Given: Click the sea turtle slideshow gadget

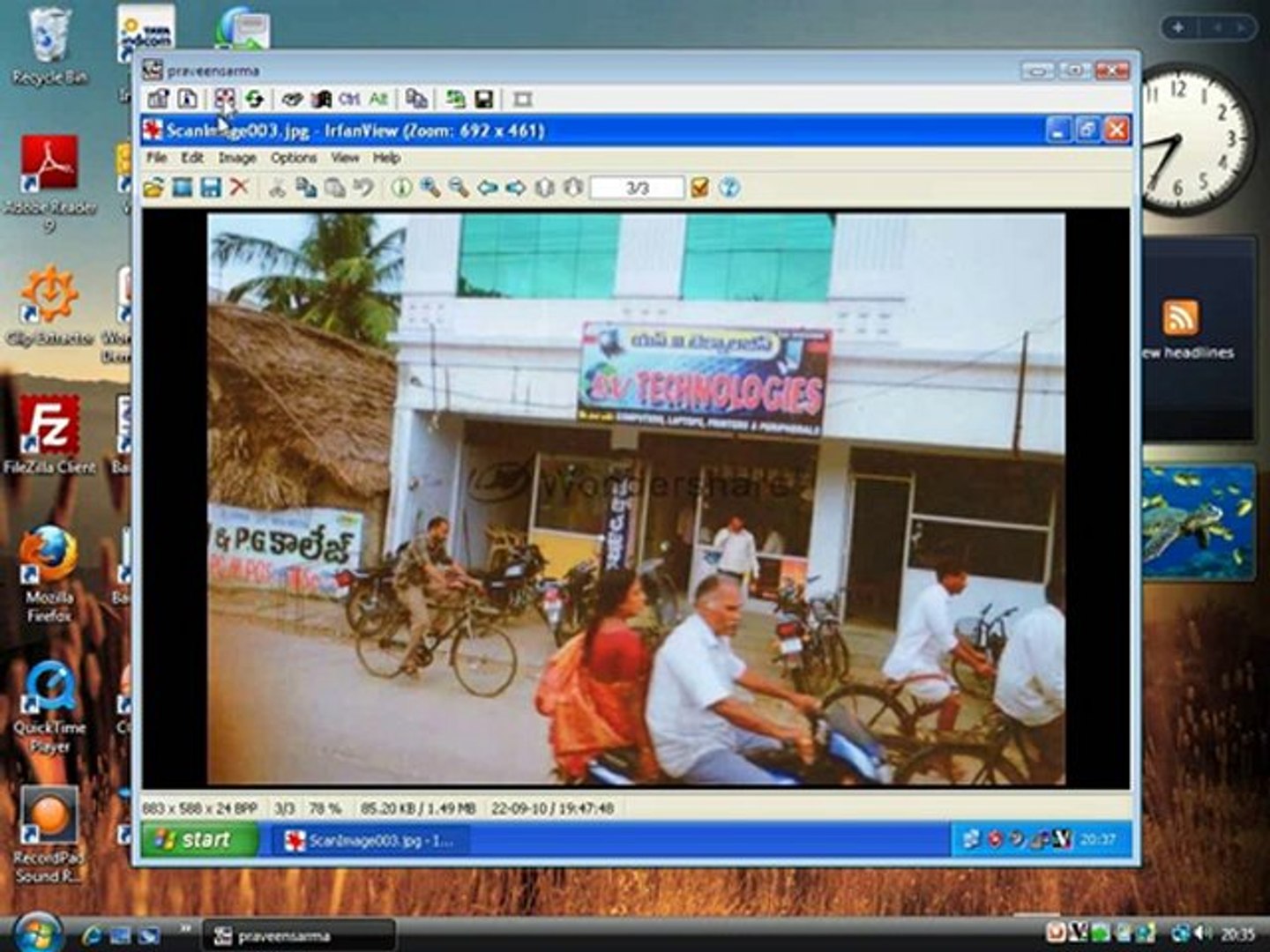Looking at the screenshot, I should [1198, 523].
